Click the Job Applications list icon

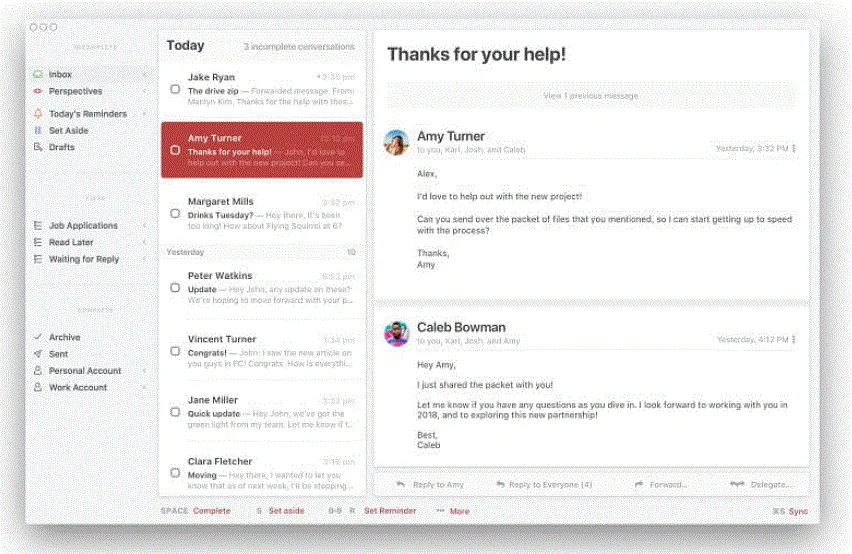[x=38, y=225]
